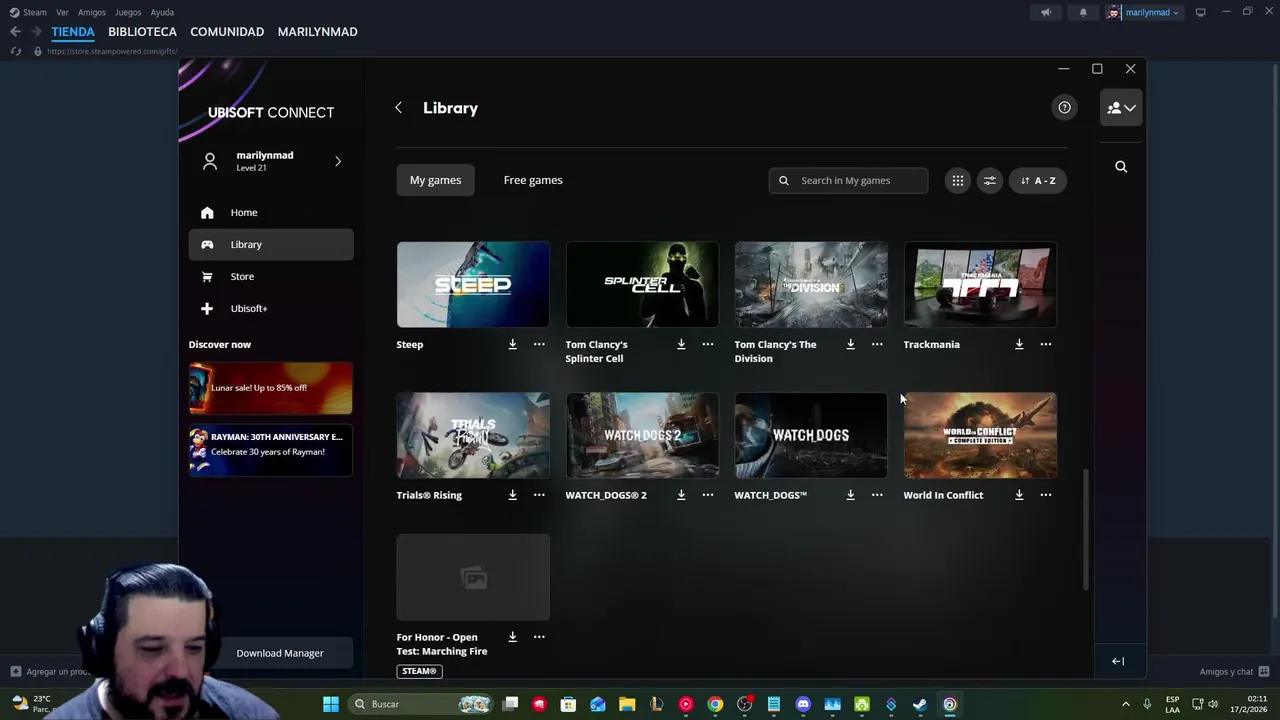Open the World In Conflict cover
The image size is (1280, 720).
coord(980,435)
